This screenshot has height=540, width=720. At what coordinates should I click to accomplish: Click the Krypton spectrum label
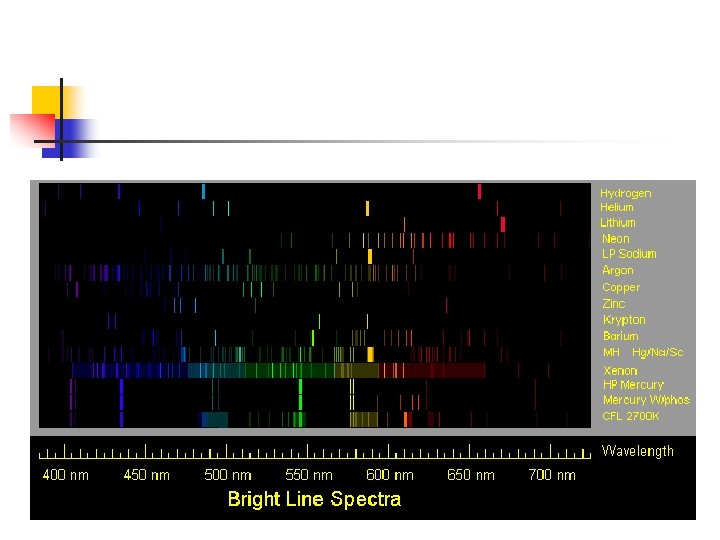pos(624,320)
